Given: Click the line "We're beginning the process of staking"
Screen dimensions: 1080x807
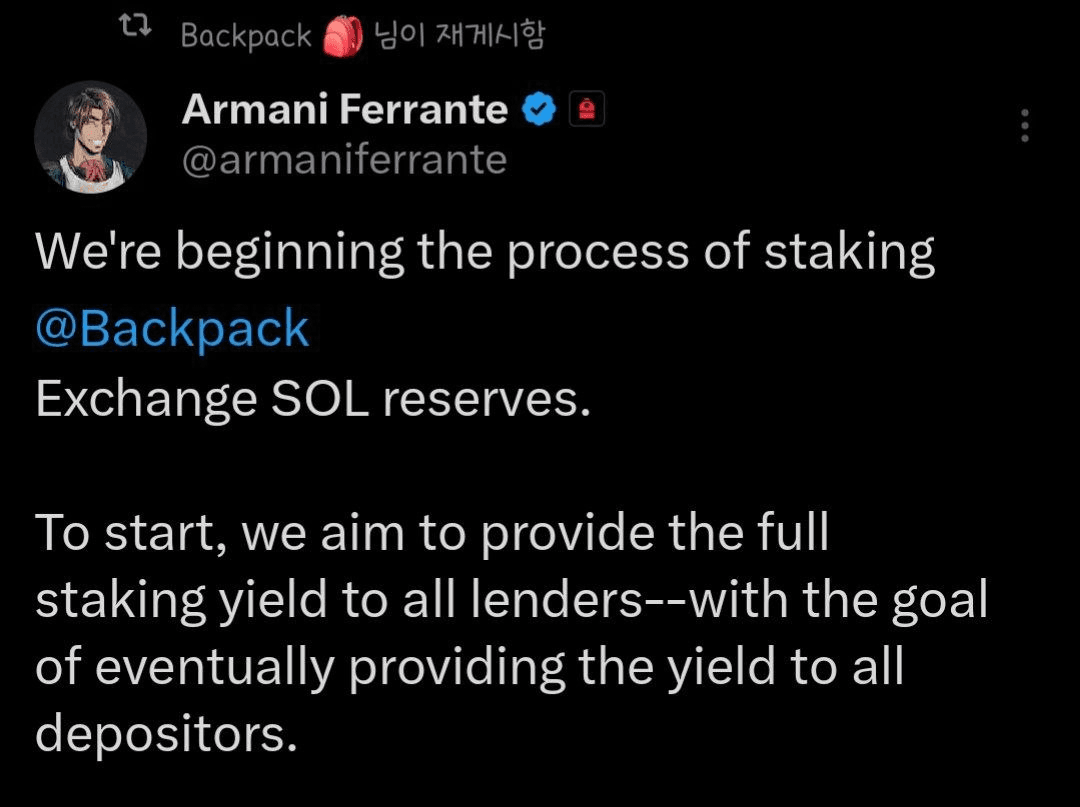Looking at the screenshot, I should tap(485, 253).
